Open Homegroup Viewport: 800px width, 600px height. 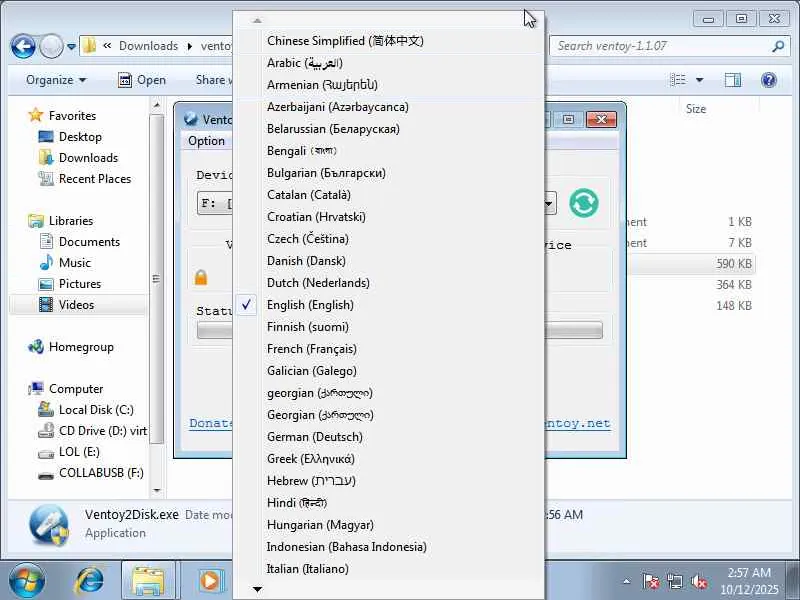(71, 347)
